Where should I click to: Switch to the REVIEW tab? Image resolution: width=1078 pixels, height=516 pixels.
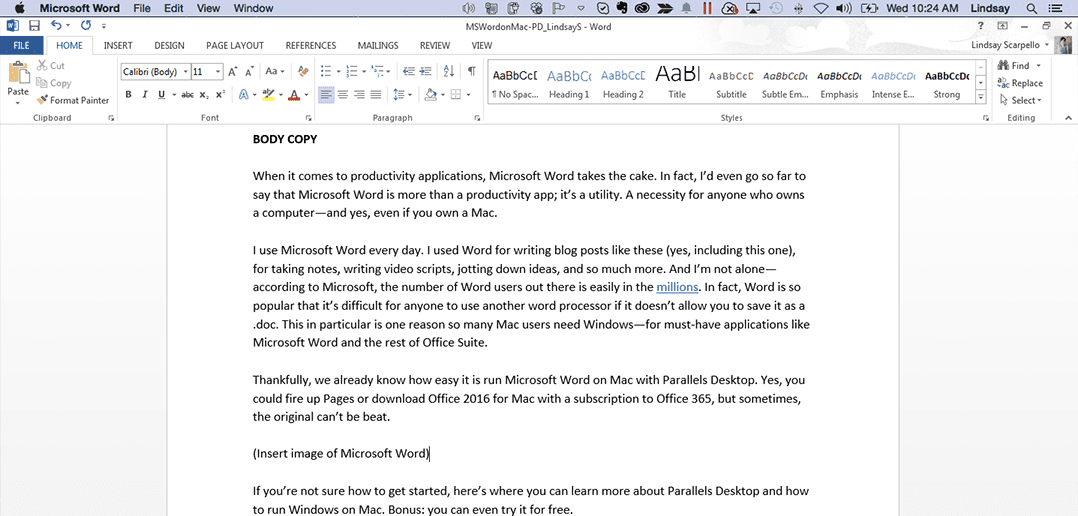435,46
